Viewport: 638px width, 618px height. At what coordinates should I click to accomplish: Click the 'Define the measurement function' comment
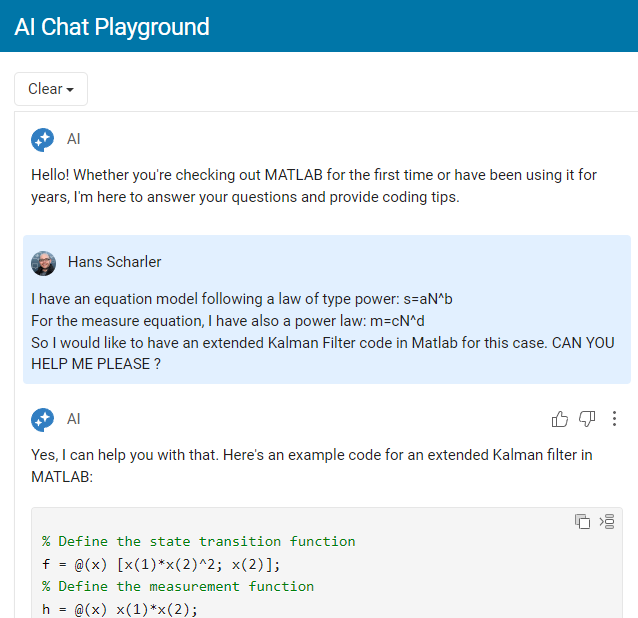pyautogui.click(x=178, y=587)
